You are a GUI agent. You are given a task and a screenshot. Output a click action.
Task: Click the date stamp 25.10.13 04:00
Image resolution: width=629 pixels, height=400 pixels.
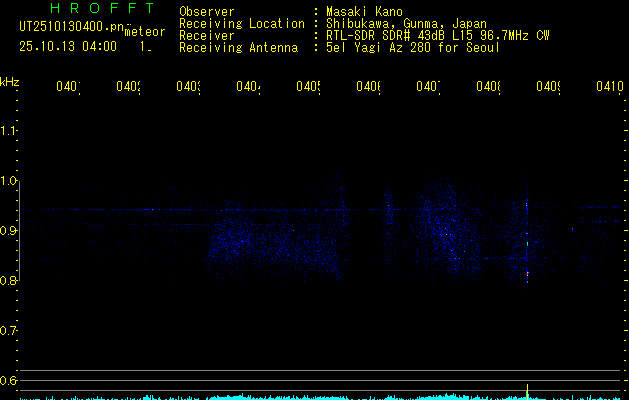[x=68, y=47]
